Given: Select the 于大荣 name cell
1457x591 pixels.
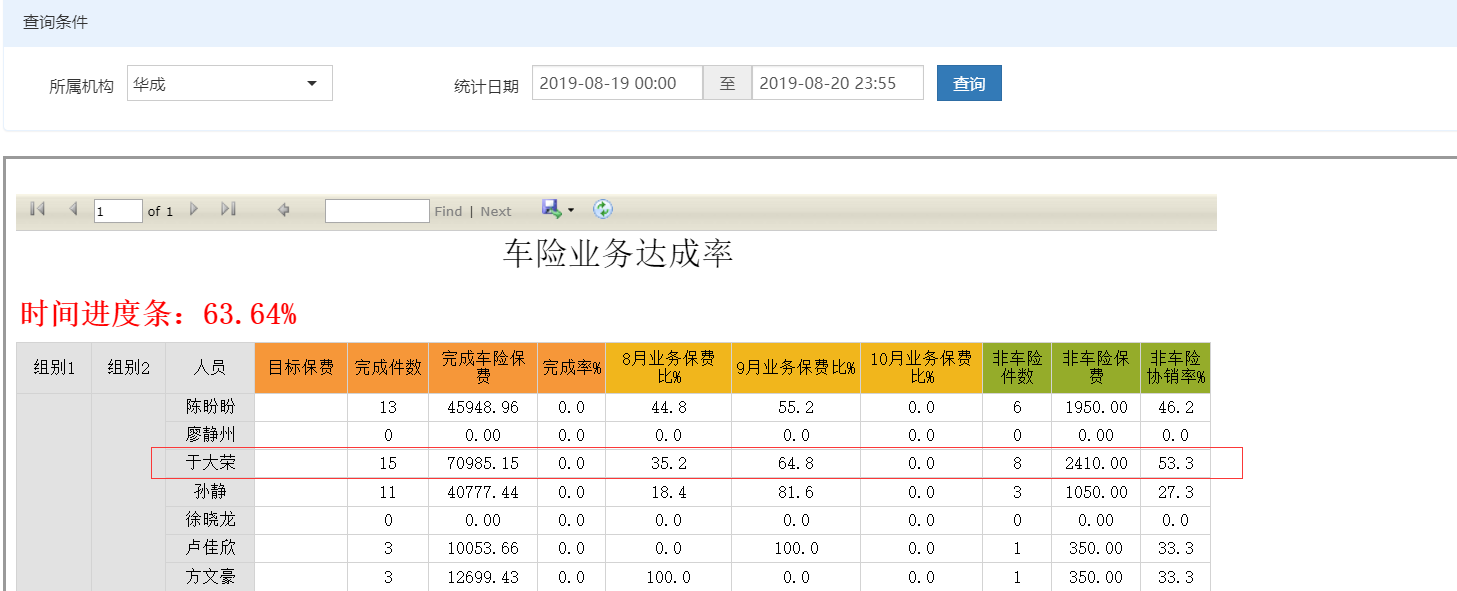Looking at the screenshot, I should coord(209,463).
